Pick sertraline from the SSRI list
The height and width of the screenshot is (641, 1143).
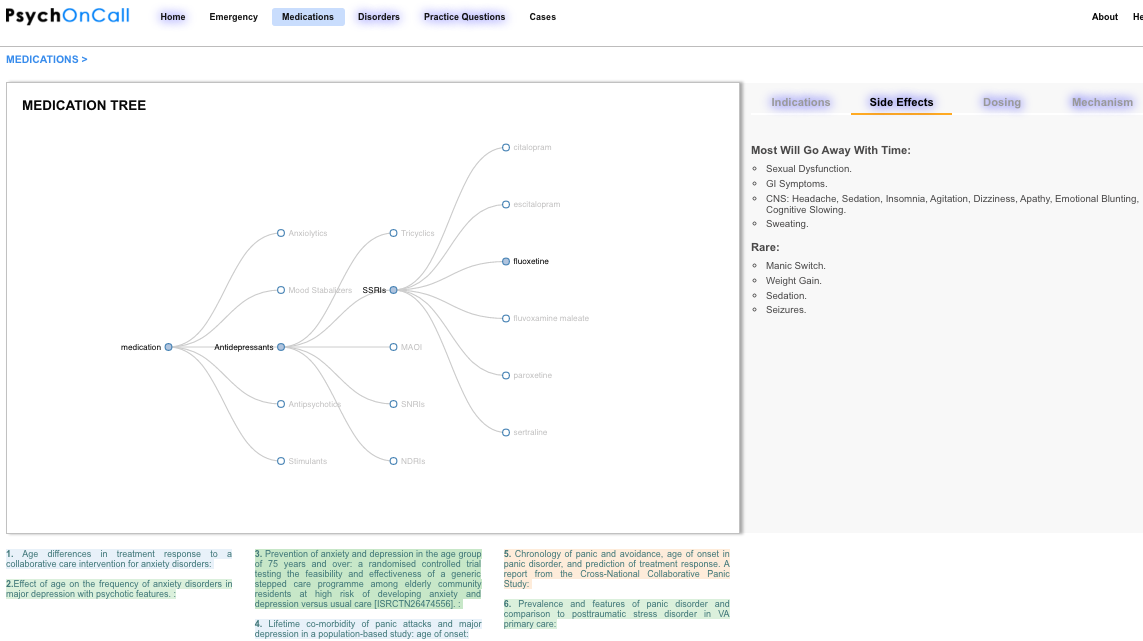point(506,432)
